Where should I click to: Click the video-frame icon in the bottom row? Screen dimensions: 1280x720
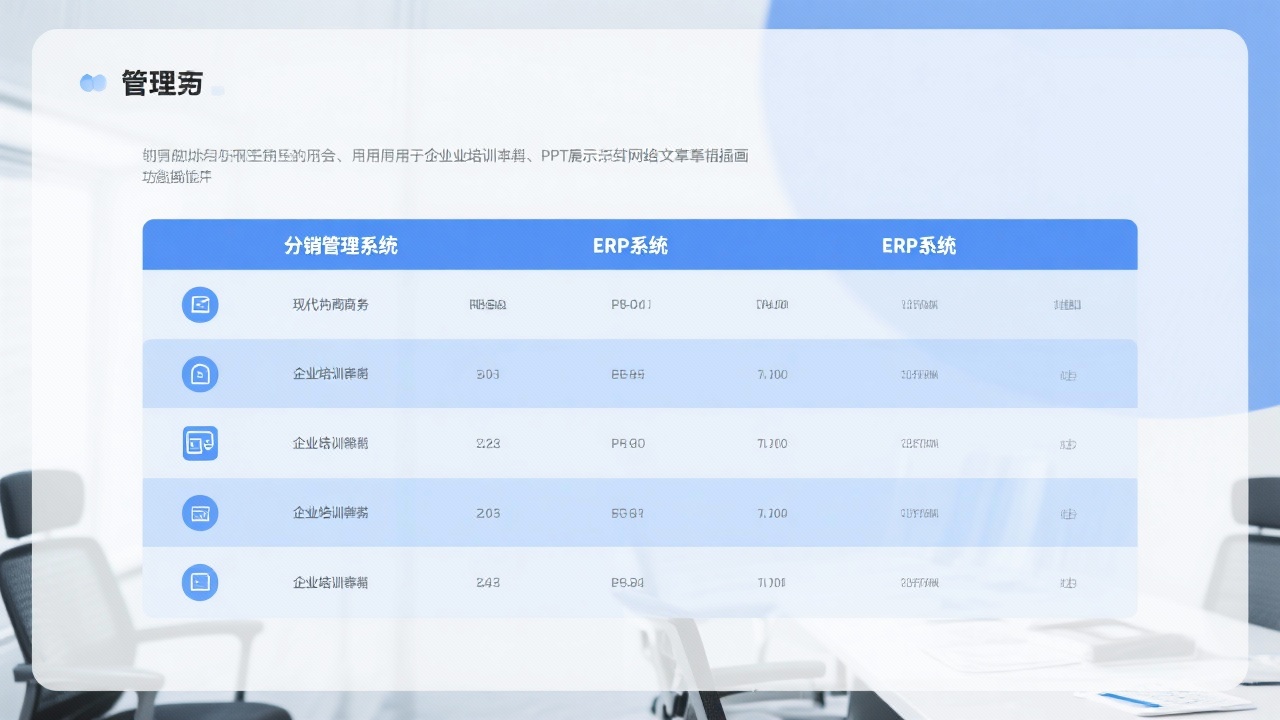(x=200, y=582)
